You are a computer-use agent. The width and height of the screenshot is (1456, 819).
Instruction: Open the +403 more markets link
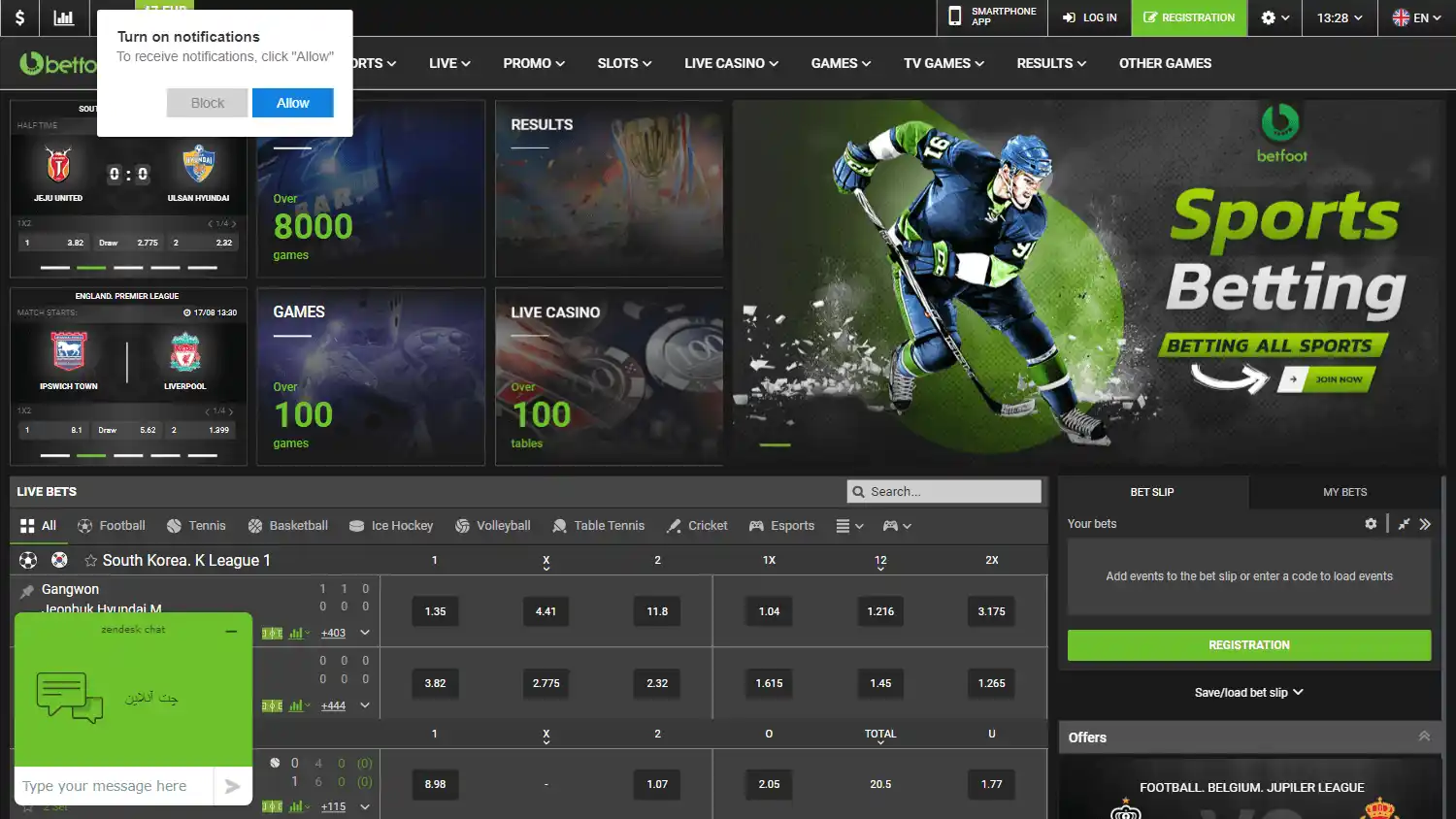(333, 634)
